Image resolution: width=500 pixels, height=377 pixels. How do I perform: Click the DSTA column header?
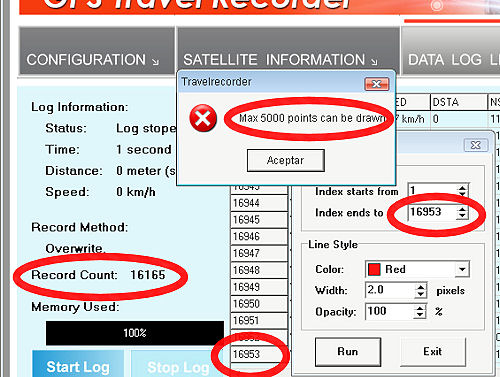tap(458, 102)
